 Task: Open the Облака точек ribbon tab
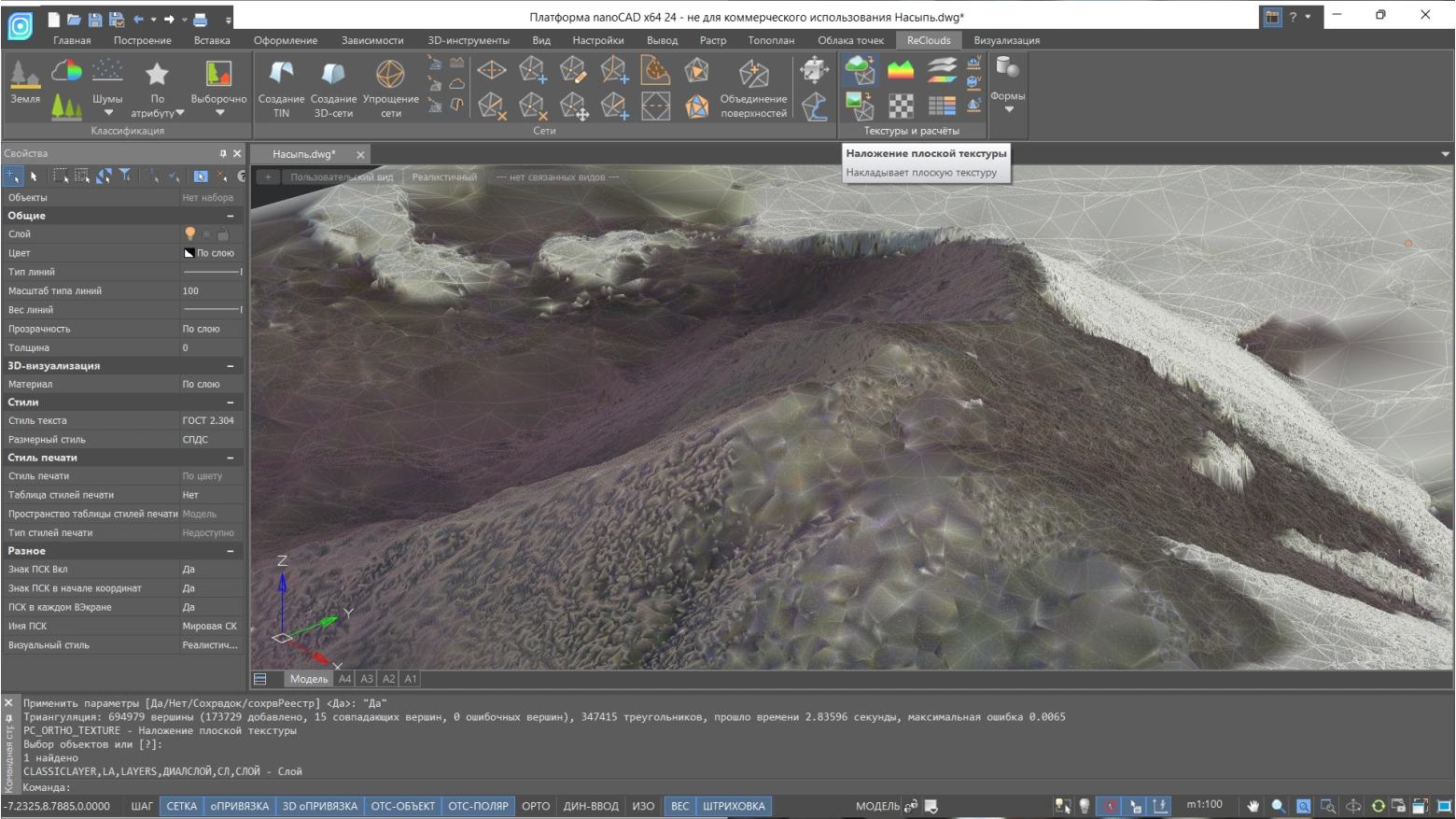[850, 40]
